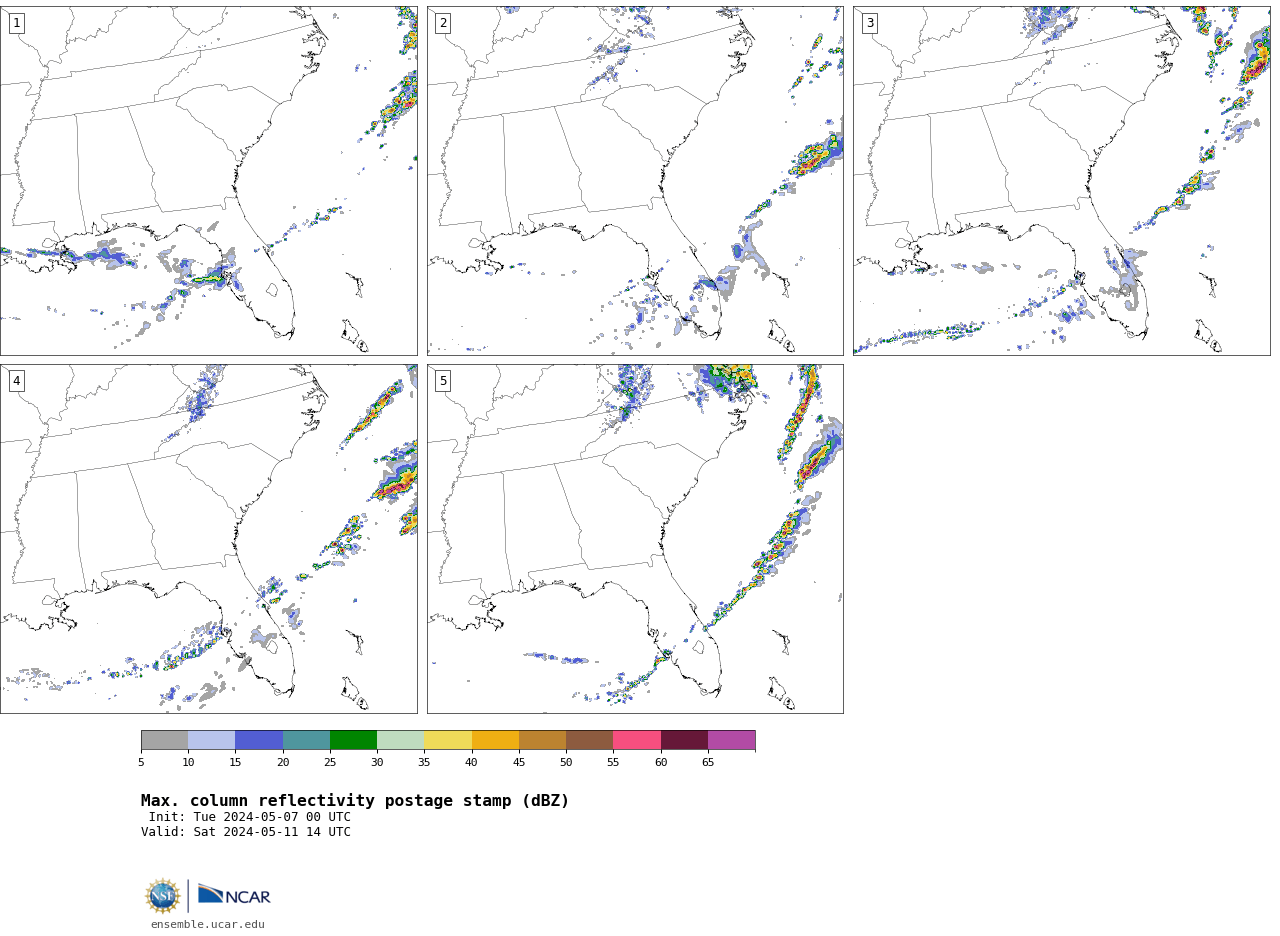Click the pale green 30-35 dBZ swatch
Viewport: 1280px width, 936px height.
[x=400, y=740]
